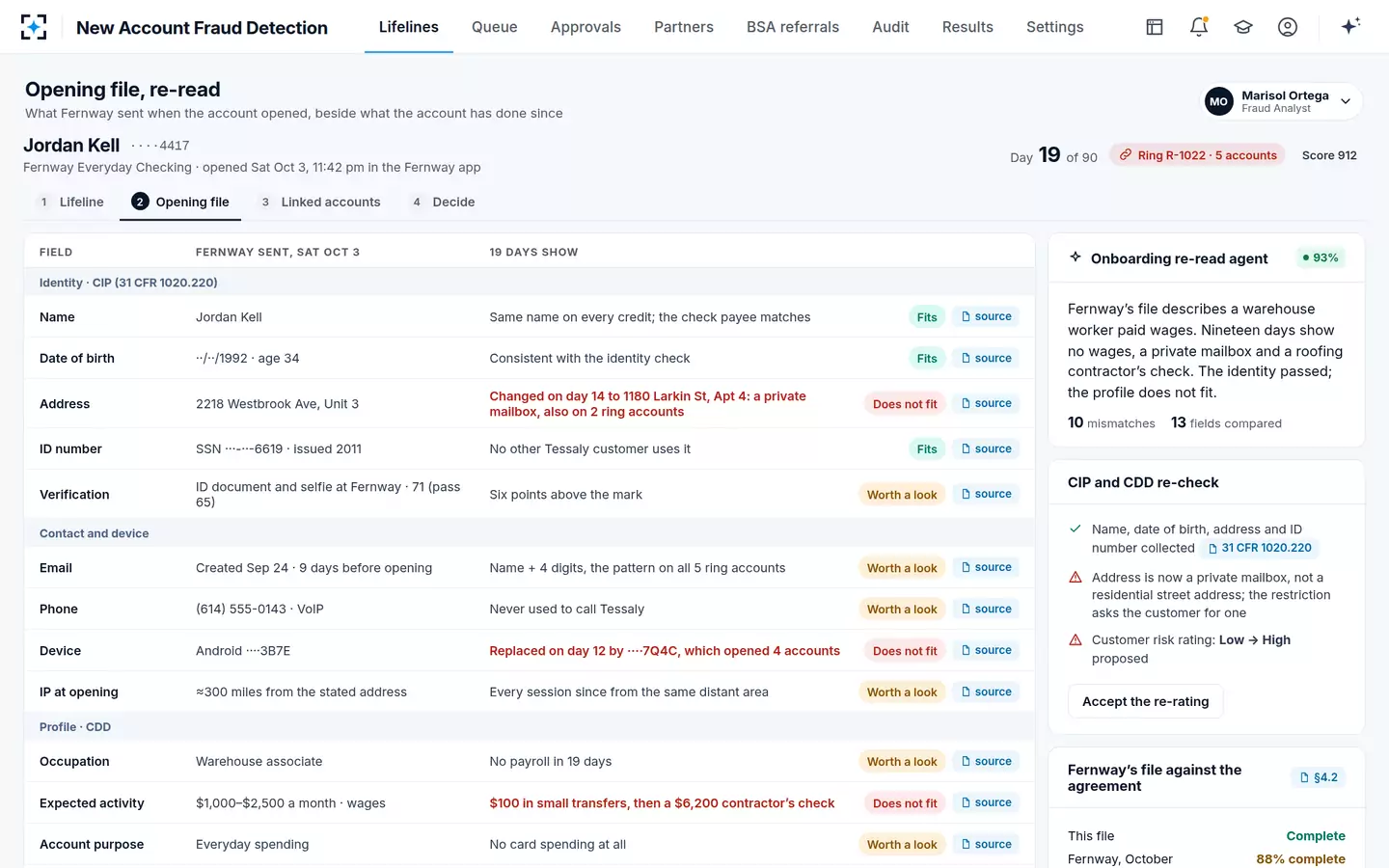Select the Linked accounts step

[320, 202]
